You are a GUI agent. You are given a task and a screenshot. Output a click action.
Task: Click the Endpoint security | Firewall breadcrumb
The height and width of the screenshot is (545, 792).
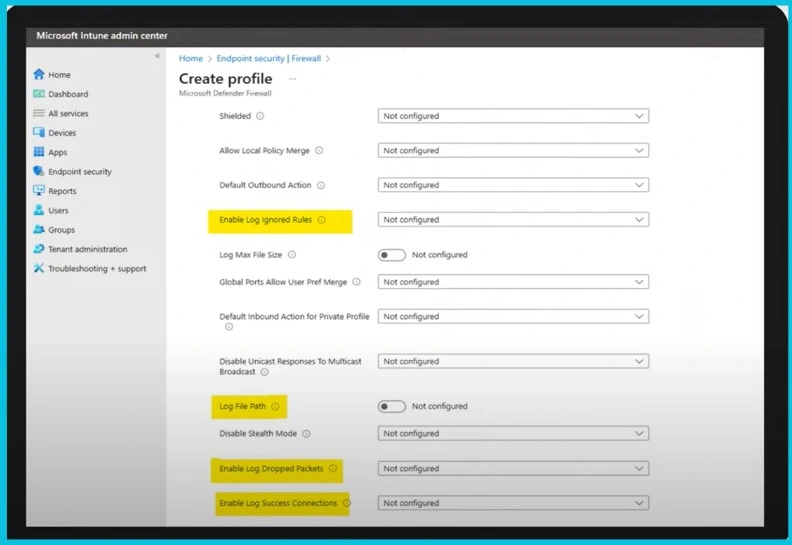click(269, 59)
